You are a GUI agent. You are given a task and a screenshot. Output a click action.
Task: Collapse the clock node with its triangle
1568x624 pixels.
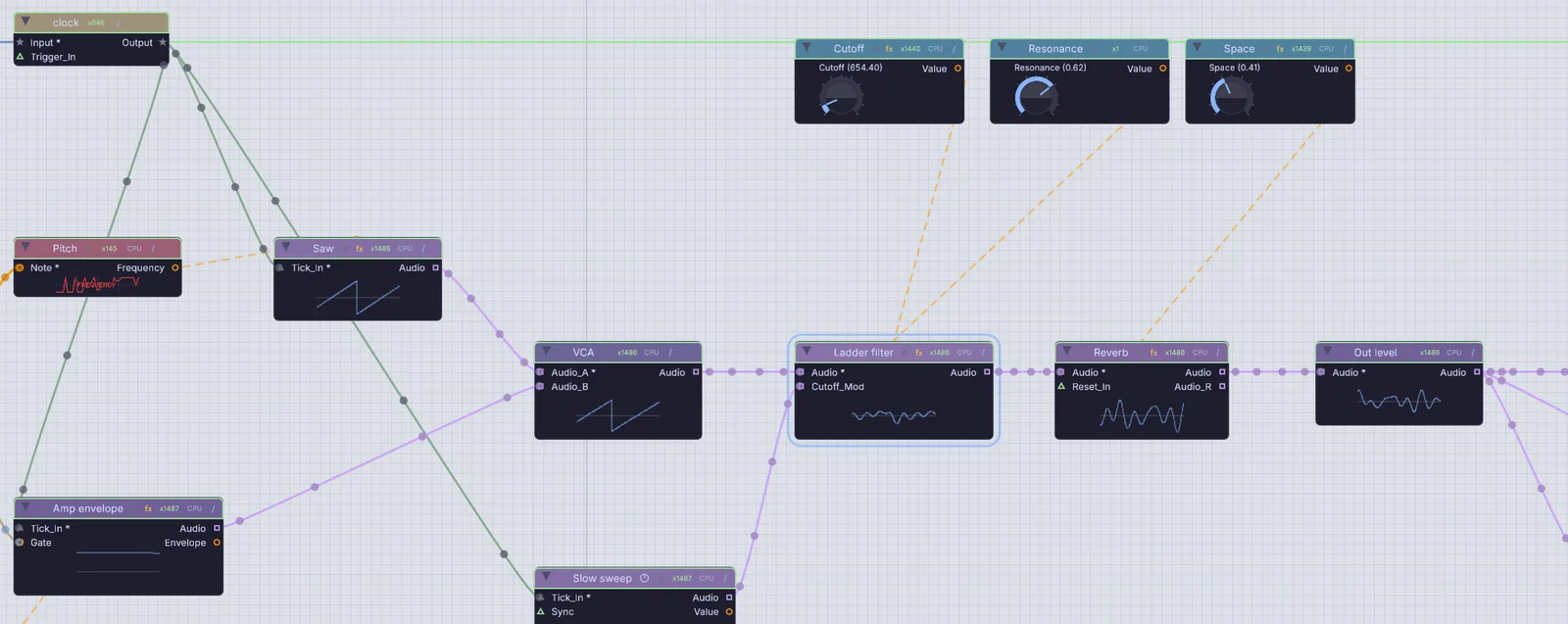(x=25, y=22)
